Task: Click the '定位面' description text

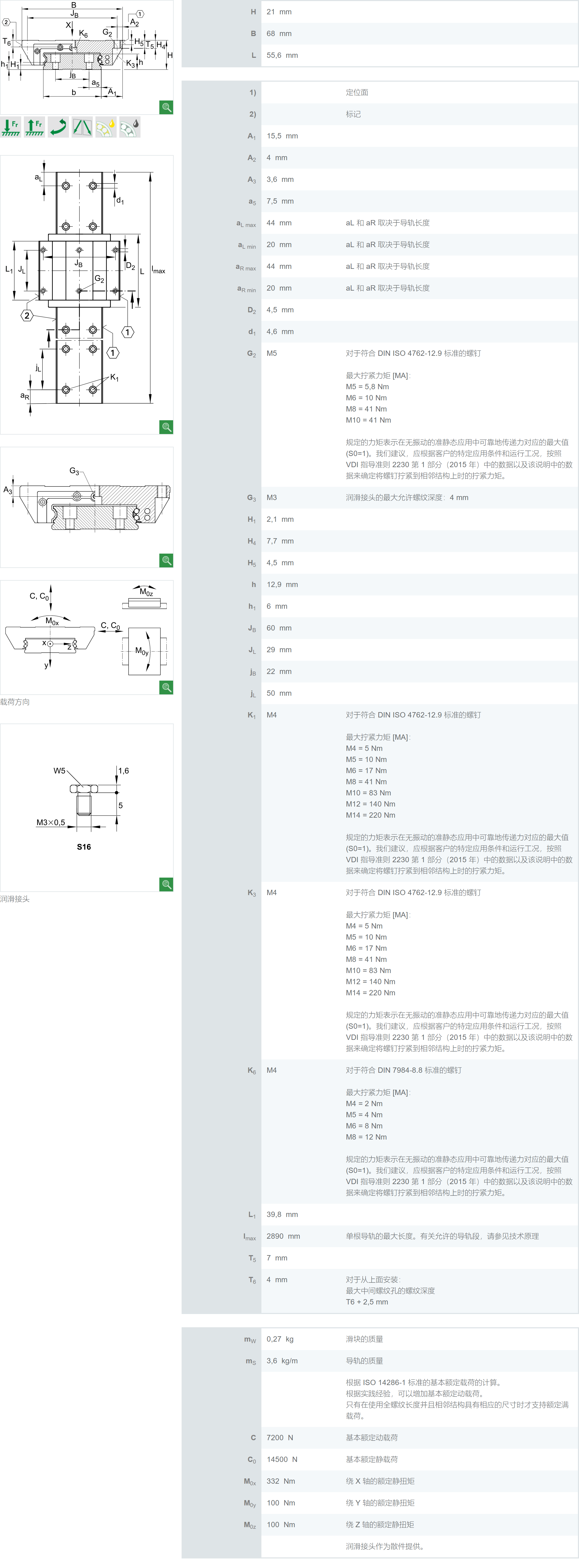Action: 357,93
